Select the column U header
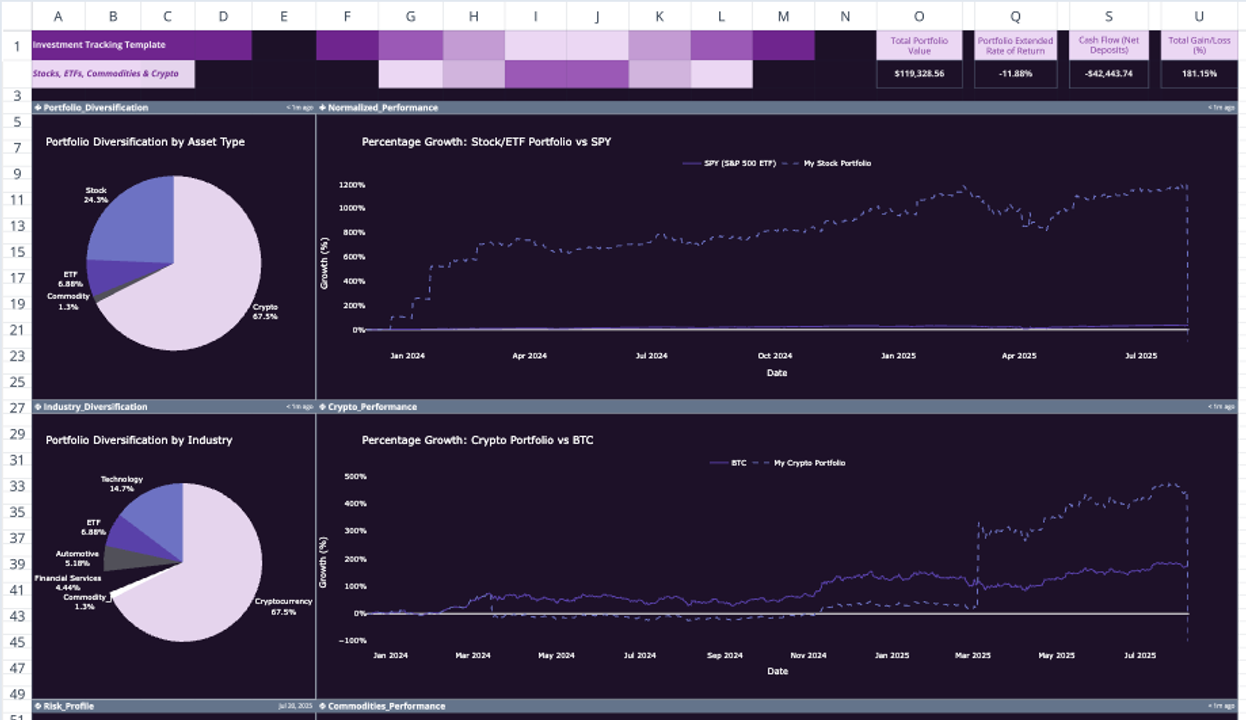The width and height of the screenshot is (1246, 720). [1199, 16]
